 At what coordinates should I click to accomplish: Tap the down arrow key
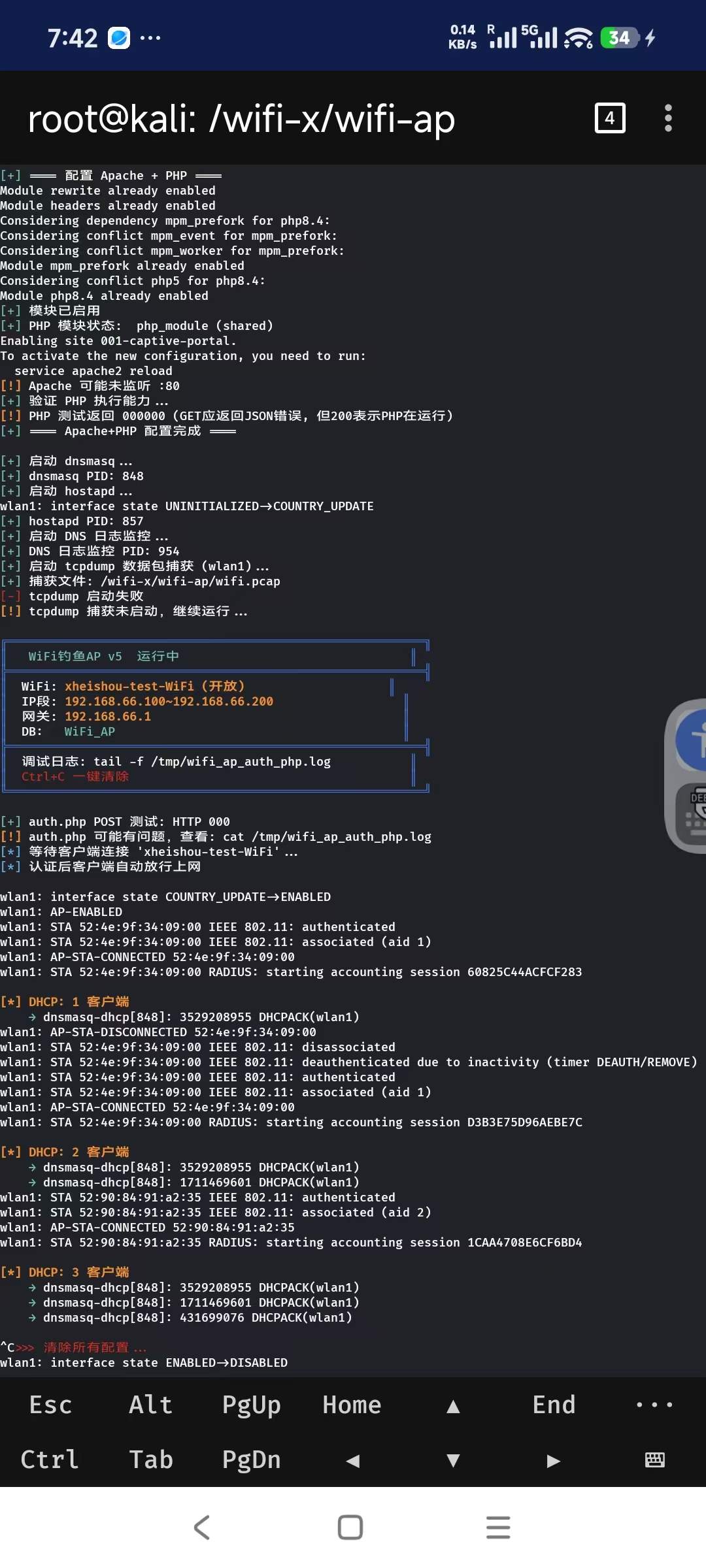(x=453, y=1460)
